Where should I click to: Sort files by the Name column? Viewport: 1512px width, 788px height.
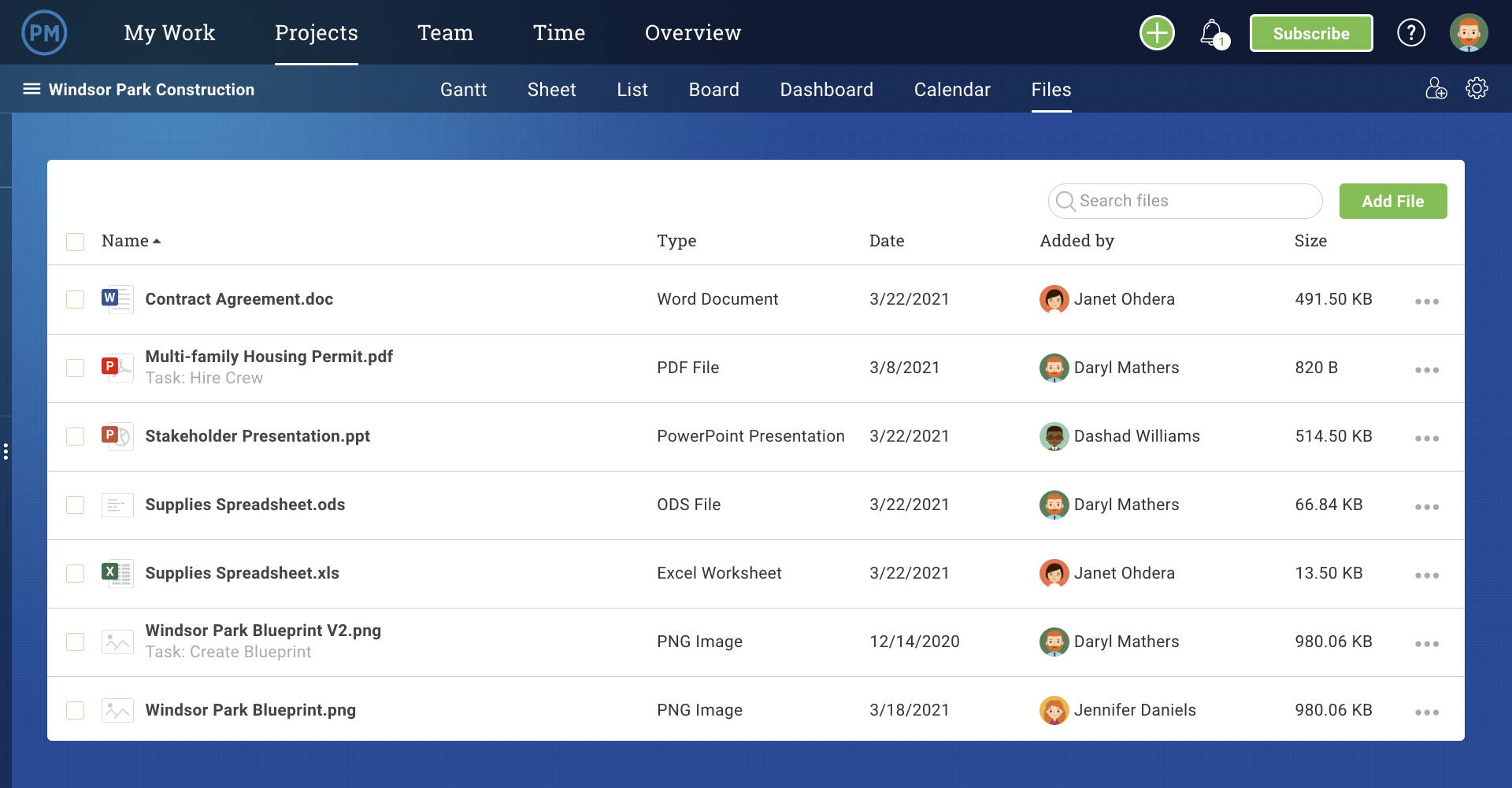point(131,241)
